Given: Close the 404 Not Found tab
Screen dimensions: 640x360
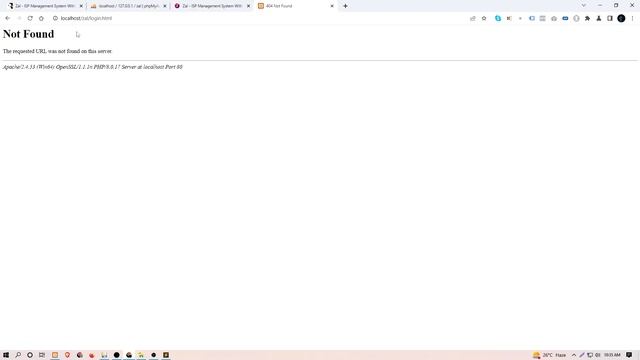Looking at the screenshot, I should point(332,6).
